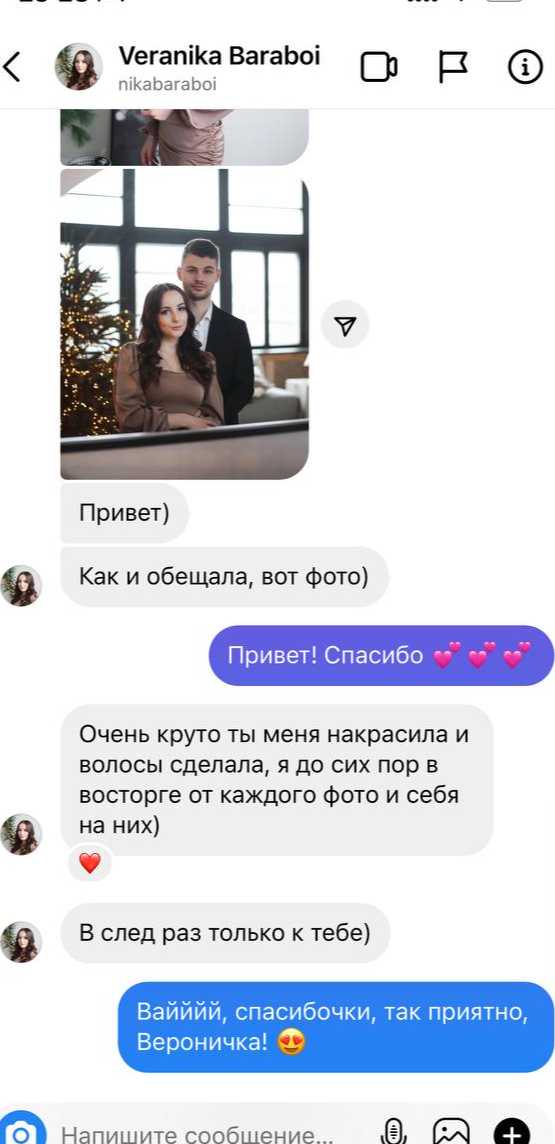Open the Veranika Baraboi name header
This screenshot has height=1144, width=555.
click(219, 55)
